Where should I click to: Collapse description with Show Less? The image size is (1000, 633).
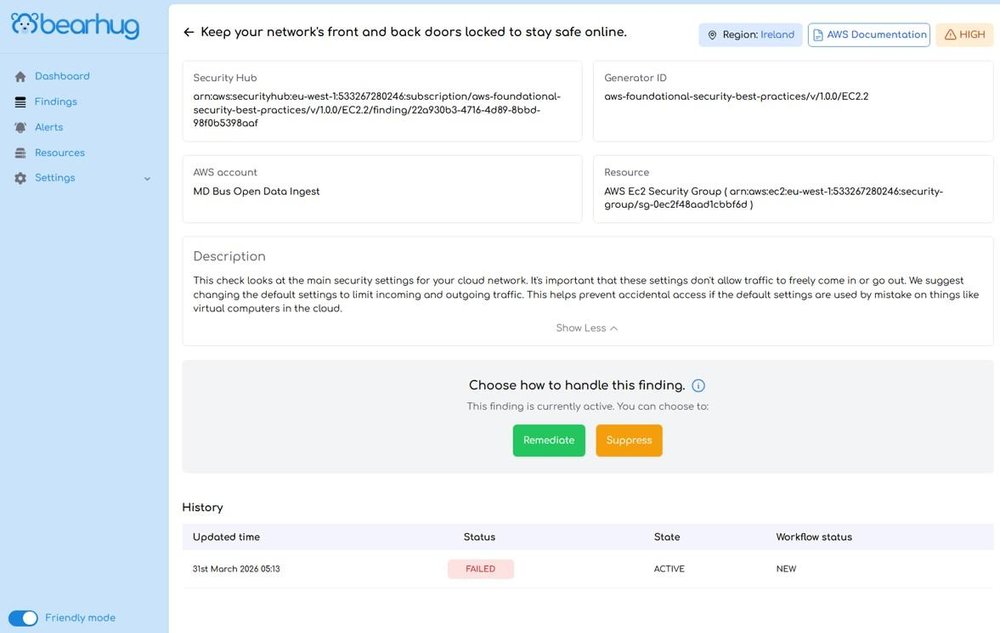[x=587, y=328]
